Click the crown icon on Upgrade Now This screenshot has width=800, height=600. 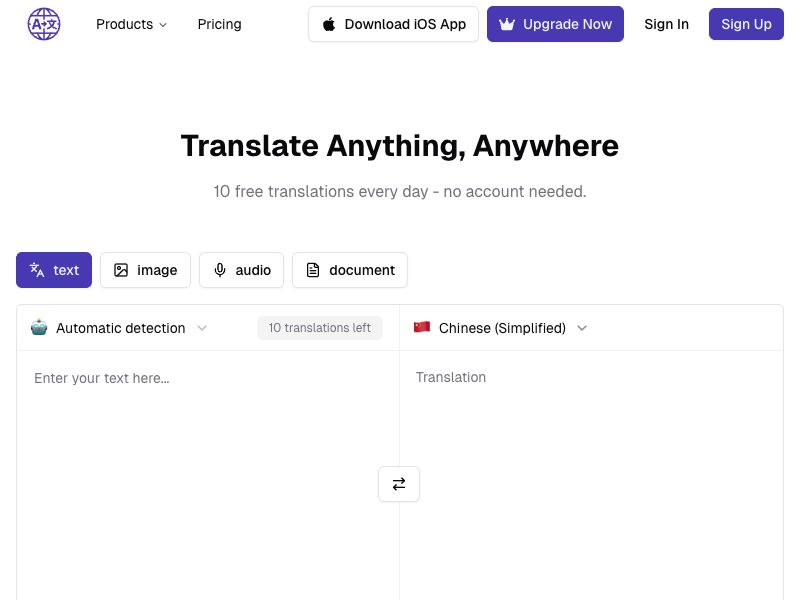point(508,24)
